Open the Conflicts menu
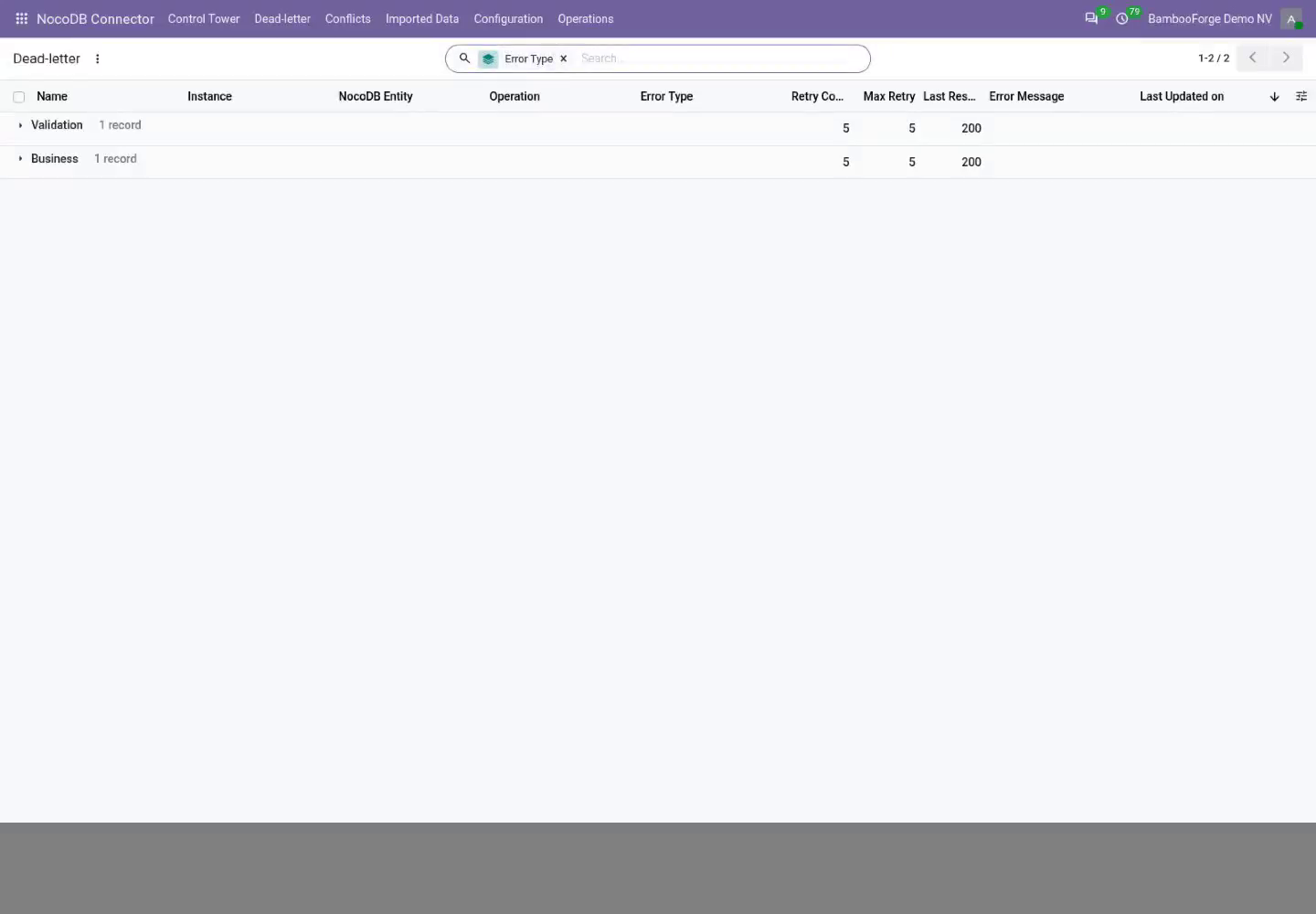Screen dimensions: 1316x914 click(348, 18)
